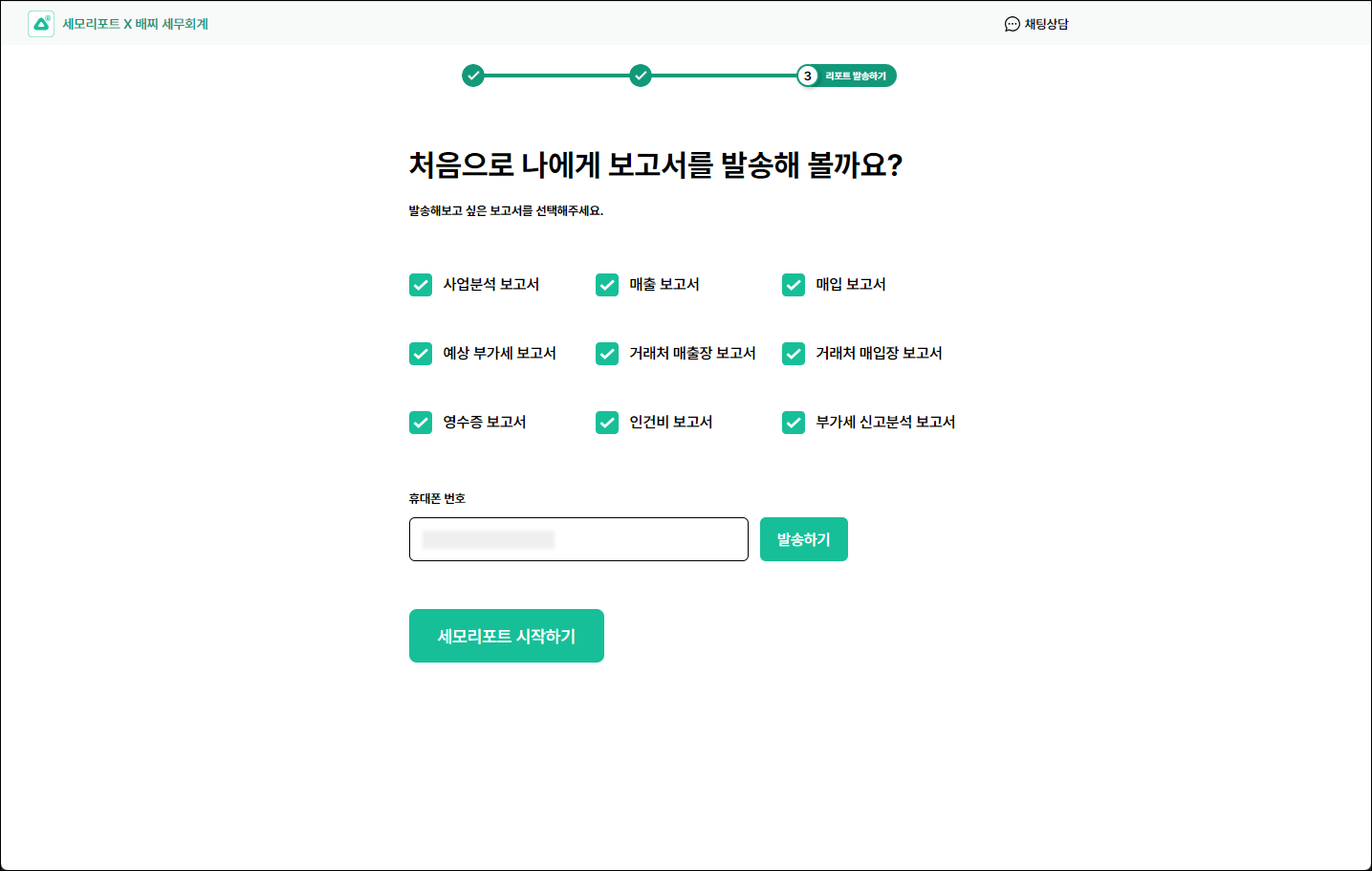Toggle 매입 보고서 checkbox
Viewport: 1372px width, 871px height.
tap(794, 285)
